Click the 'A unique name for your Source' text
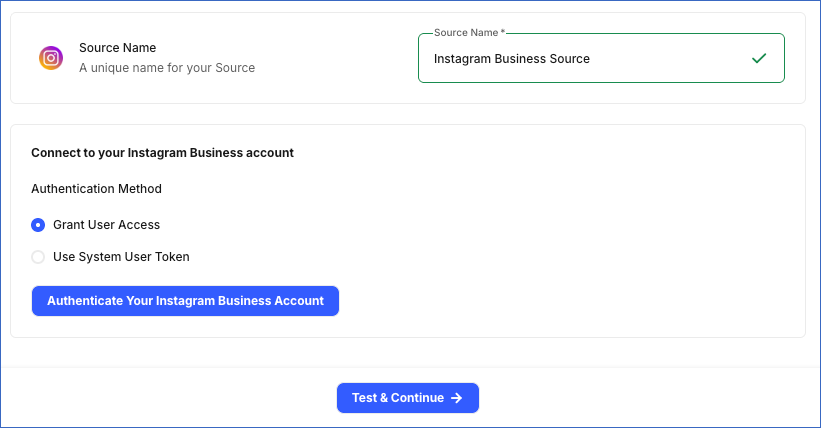The image size is (821, 428). coord(167,68)
